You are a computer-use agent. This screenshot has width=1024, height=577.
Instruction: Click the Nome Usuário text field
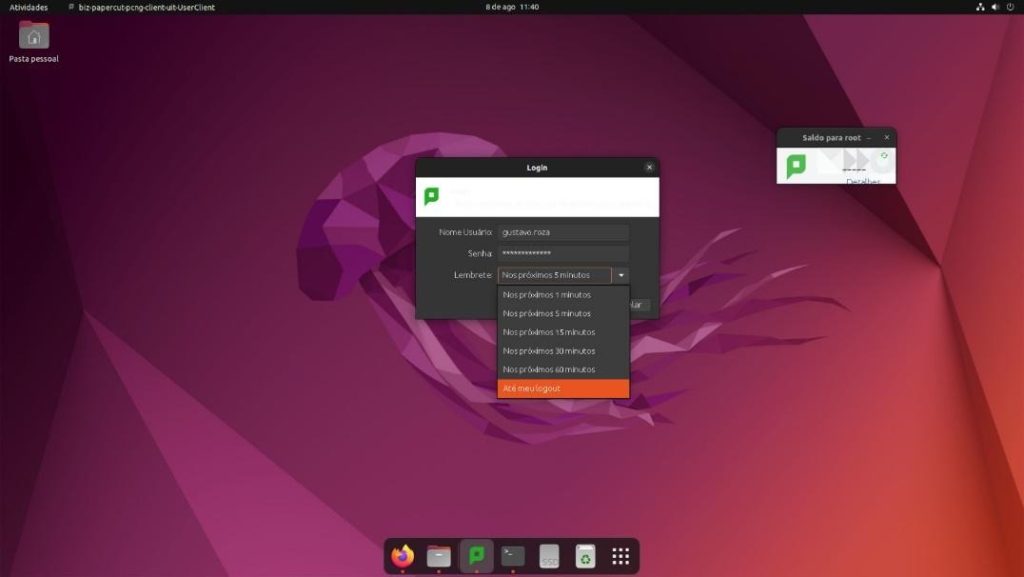click(564, 232)
